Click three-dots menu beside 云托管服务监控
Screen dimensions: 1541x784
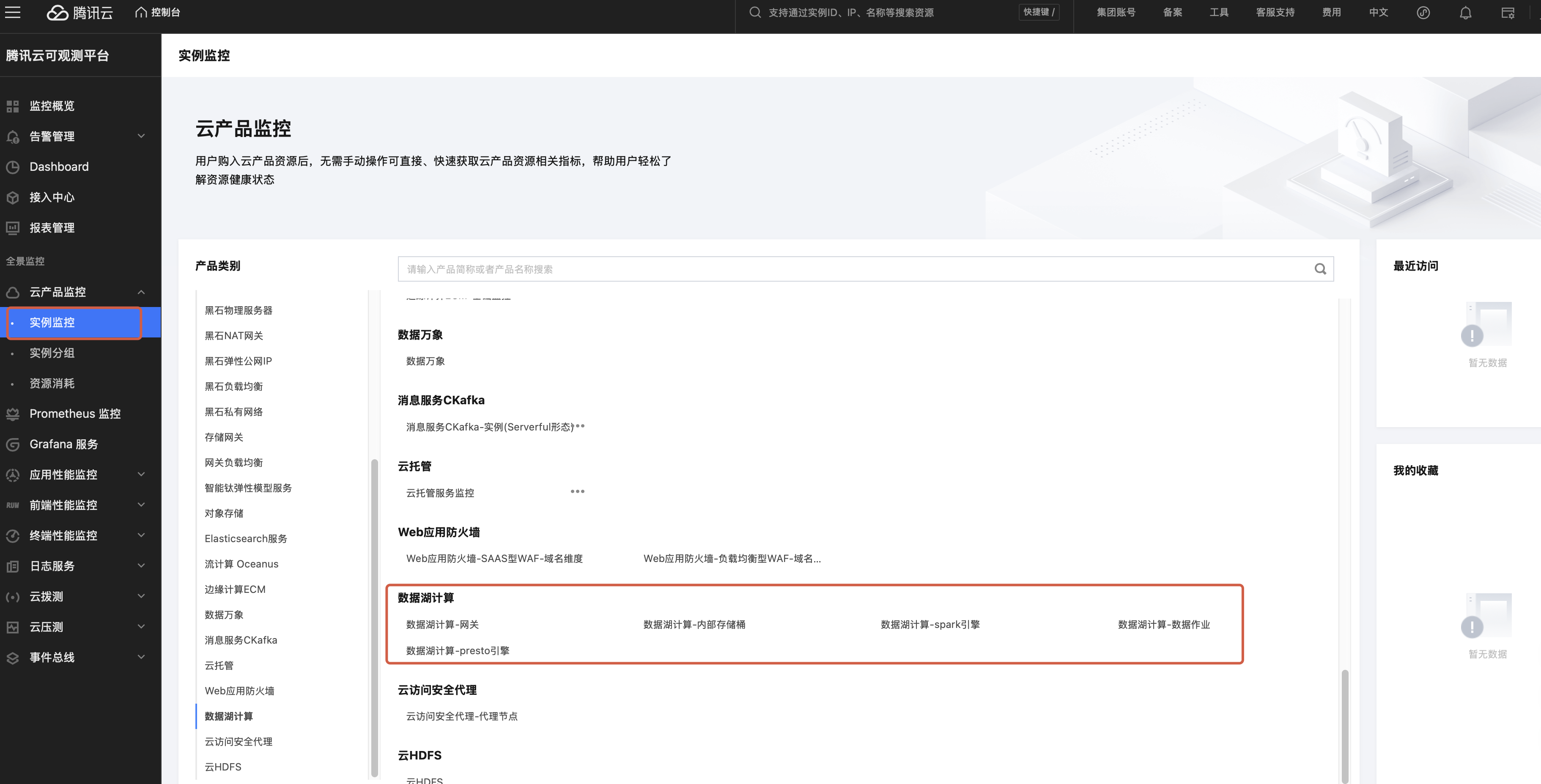pyautogui.click(x=577, y=491)
